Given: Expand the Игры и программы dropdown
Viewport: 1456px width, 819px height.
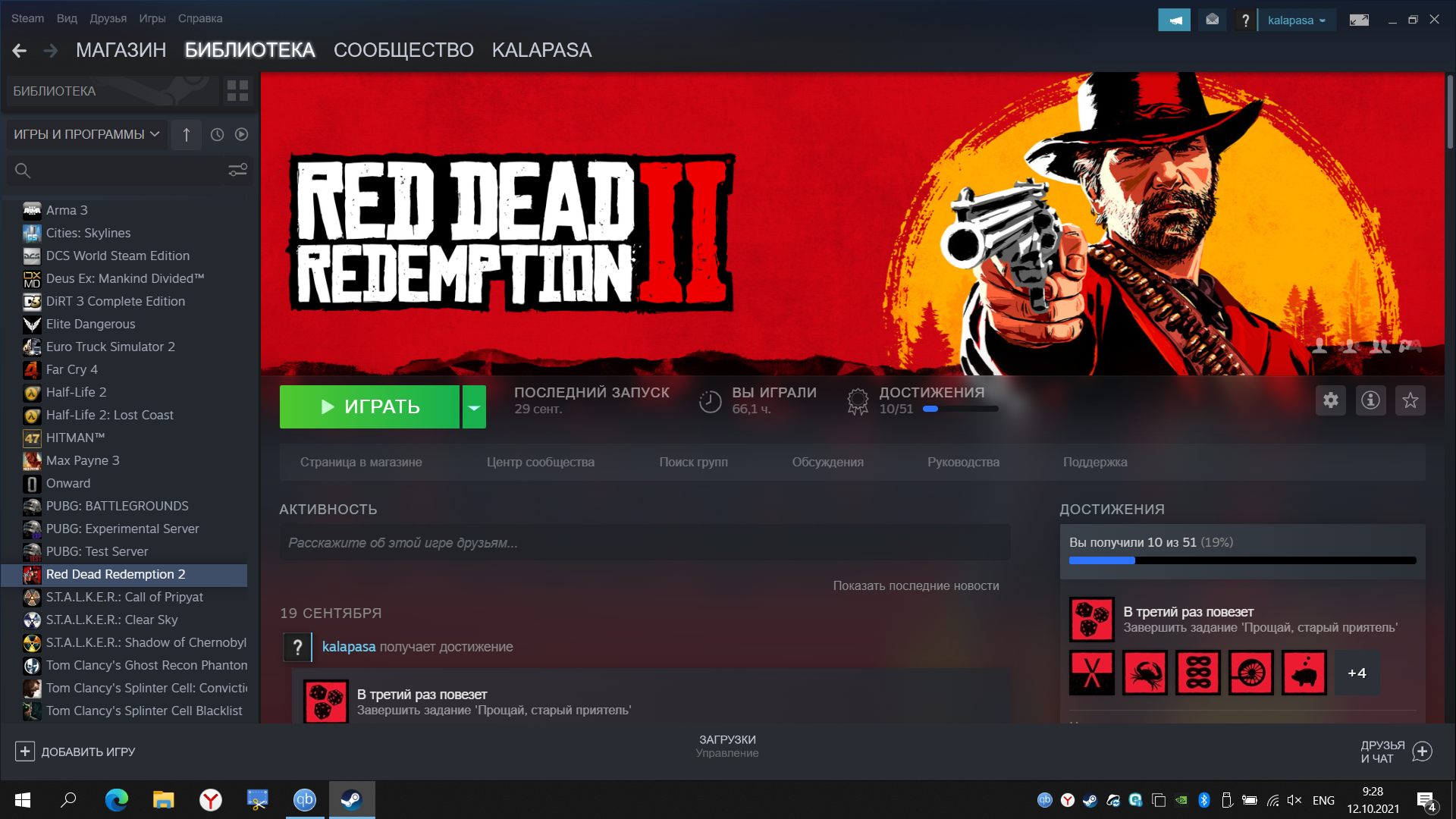Looking at the screenshot, I should (86, 134).
